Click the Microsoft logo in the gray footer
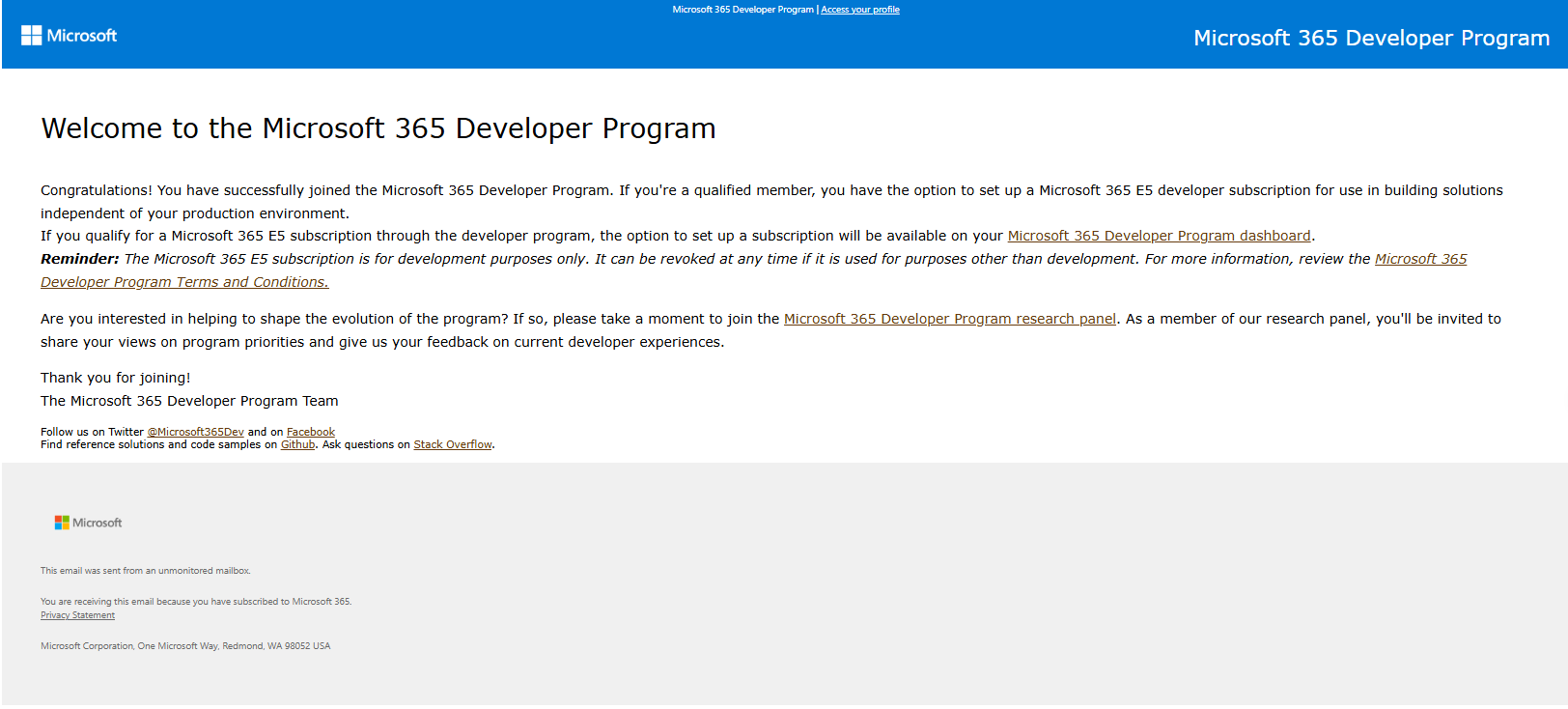The width and height of the screenshot is (1568, 709). [88, 523]
